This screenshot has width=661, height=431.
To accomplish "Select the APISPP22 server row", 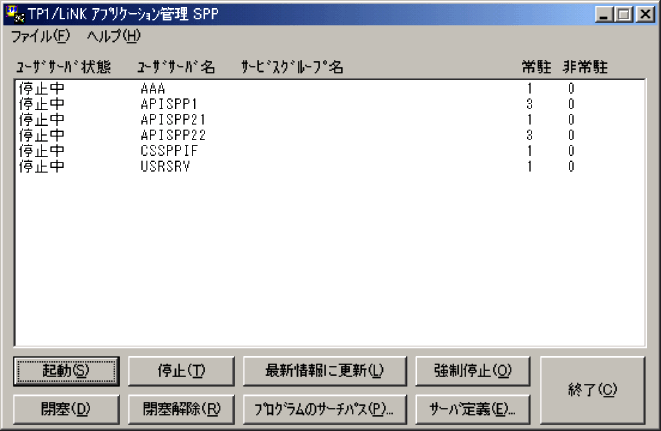I will (330, 135).
